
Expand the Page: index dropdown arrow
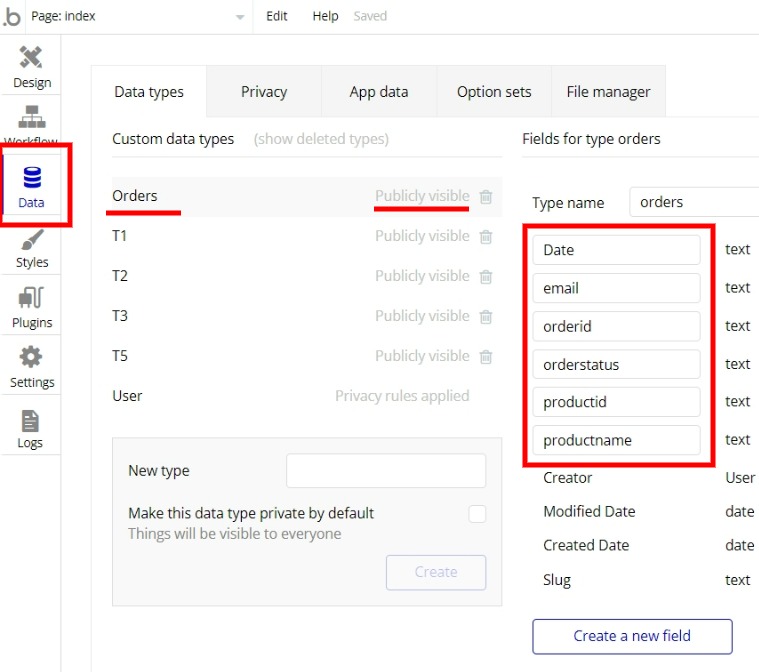point(240,17)
